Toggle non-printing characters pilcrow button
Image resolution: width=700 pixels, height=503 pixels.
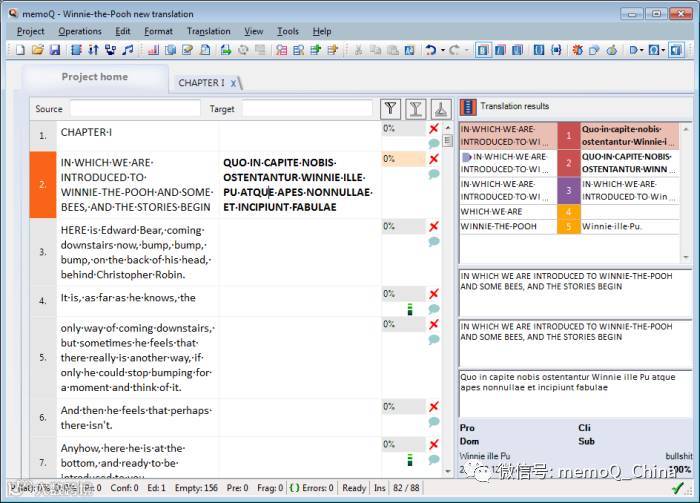pos(677,50)
